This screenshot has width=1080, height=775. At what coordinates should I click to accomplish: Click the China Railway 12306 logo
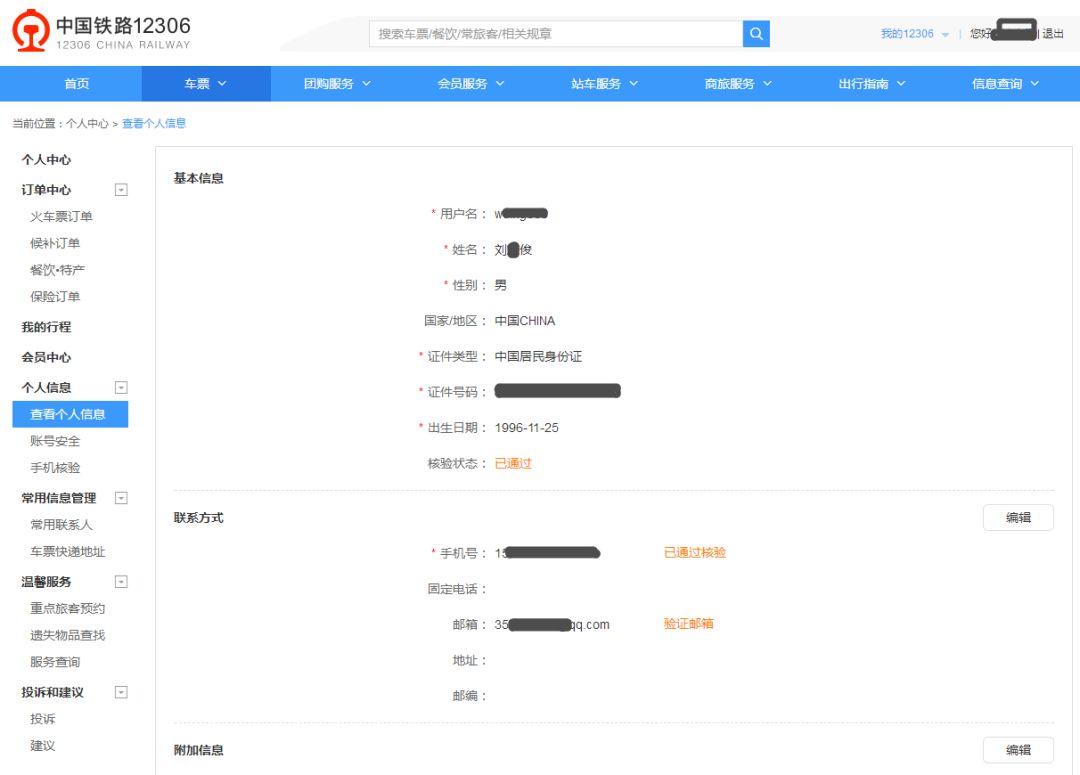coord(101,32)
